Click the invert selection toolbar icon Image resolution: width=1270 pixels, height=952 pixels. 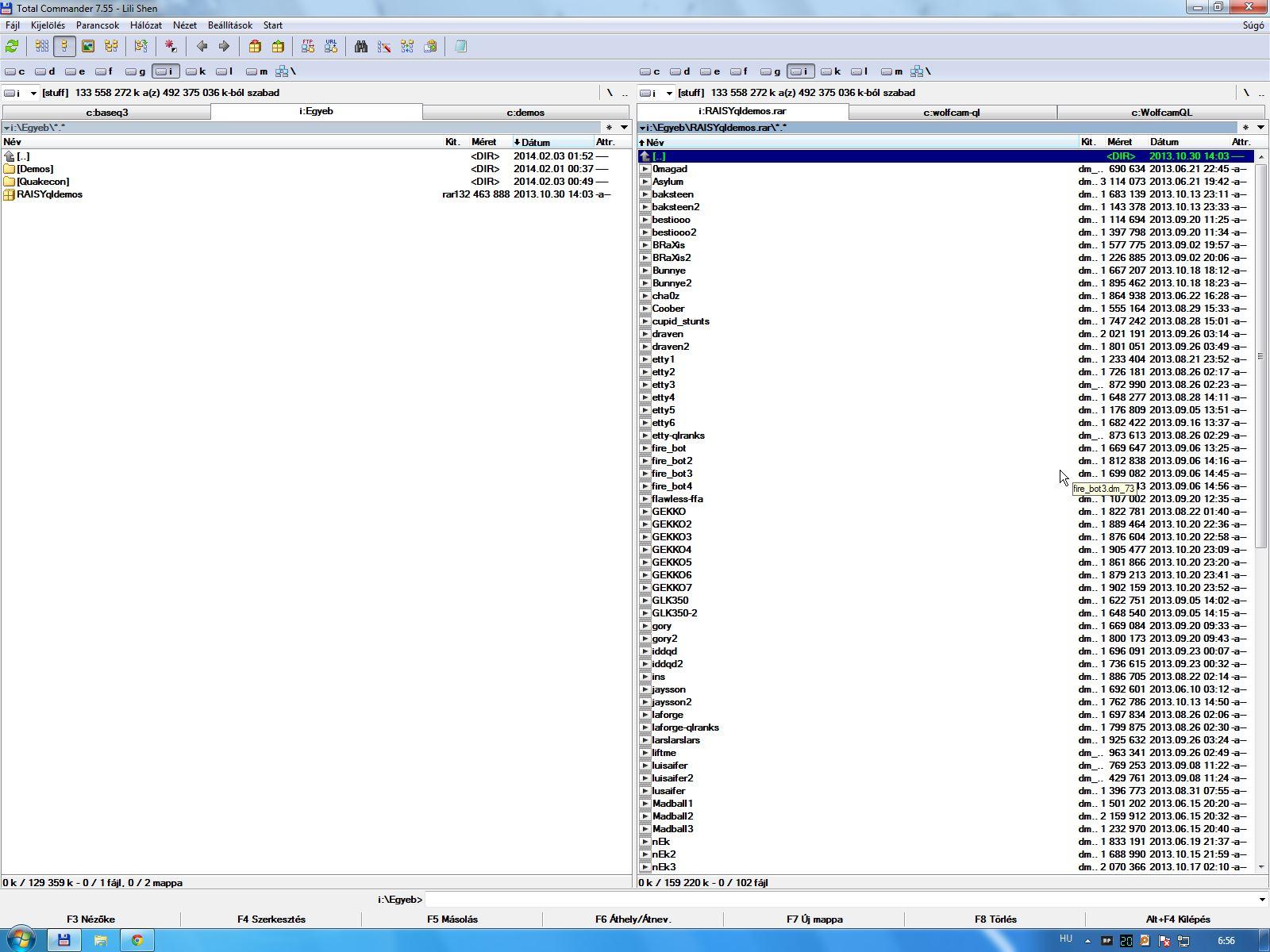(x=171, y=47)
